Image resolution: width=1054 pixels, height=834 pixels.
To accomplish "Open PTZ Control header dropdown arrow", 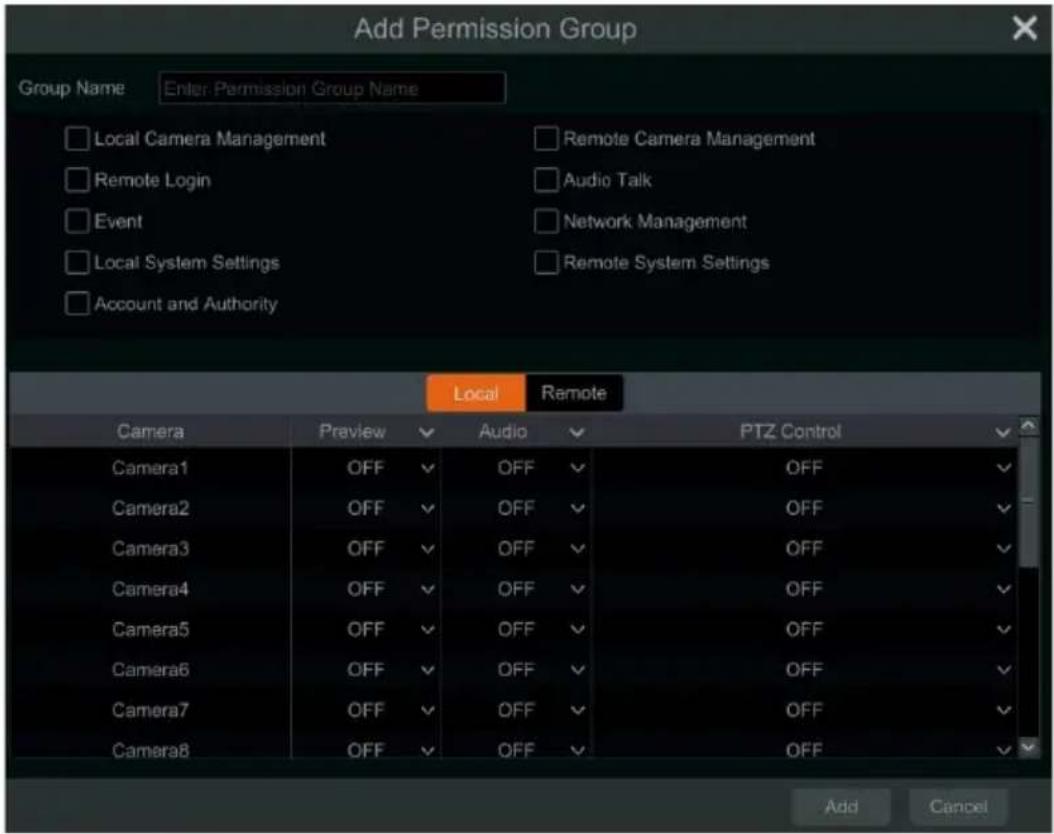I will (1003, 432).
